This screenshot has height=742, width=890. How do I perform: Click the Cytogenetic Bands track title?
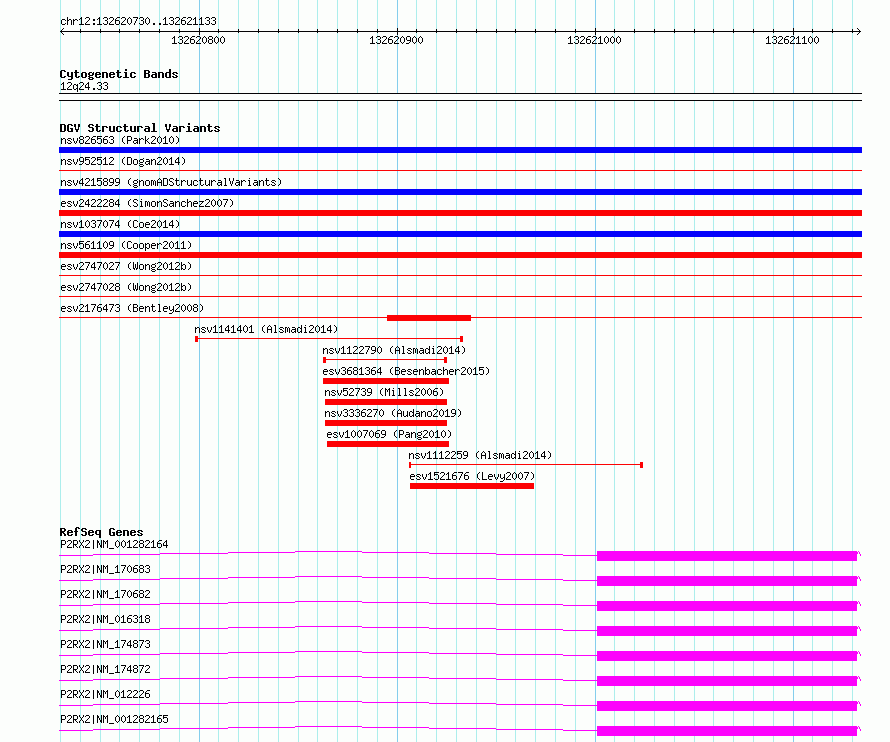(119, 74)
